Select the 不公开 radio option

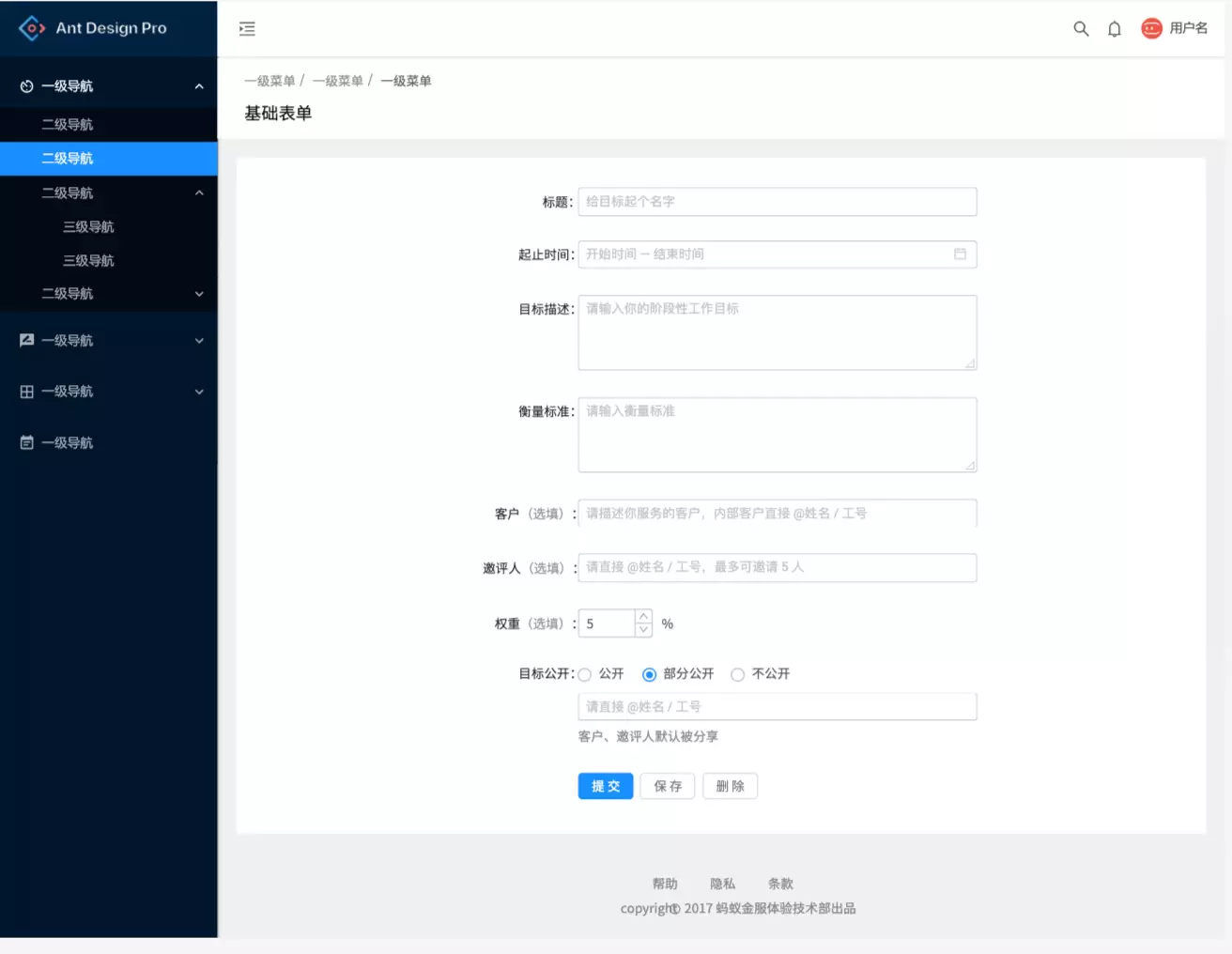point(738,674)
